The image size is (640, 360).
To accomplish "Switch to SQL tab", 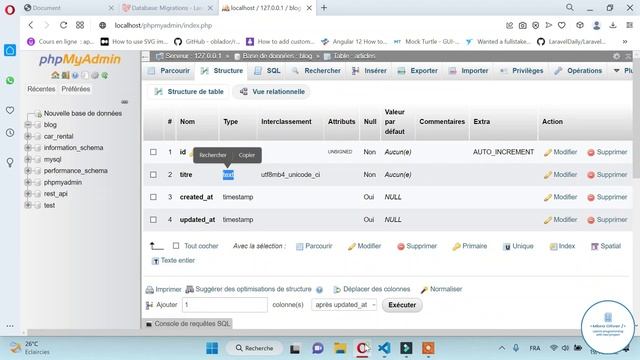I will (267, 71).
